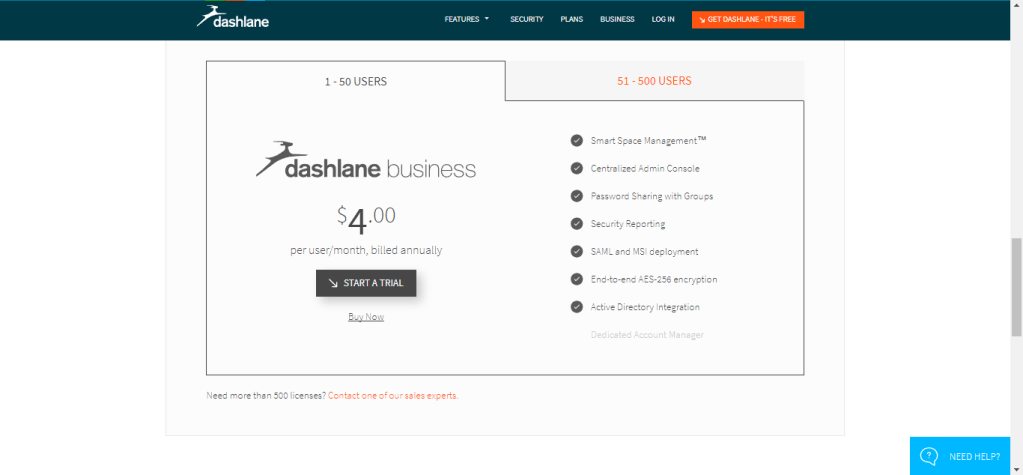Click the Centralized Admin Console text
Image resolution: width=1023 pixels, height=475 pixels.
645,168
